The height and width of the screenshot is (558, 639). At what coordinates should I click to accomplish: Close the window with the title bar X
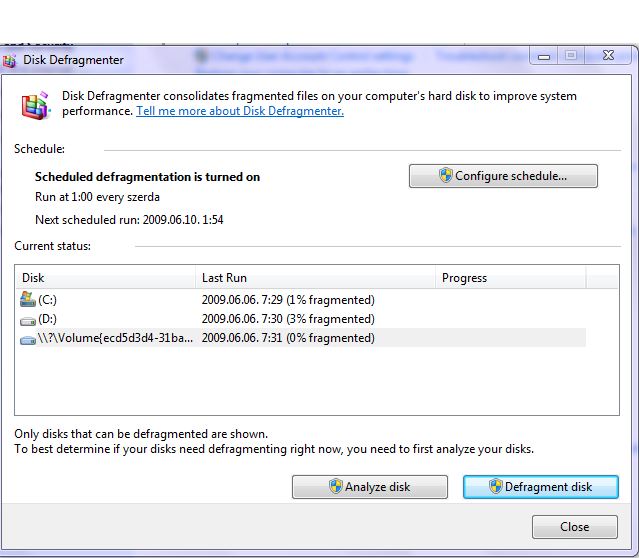(608, 55)
